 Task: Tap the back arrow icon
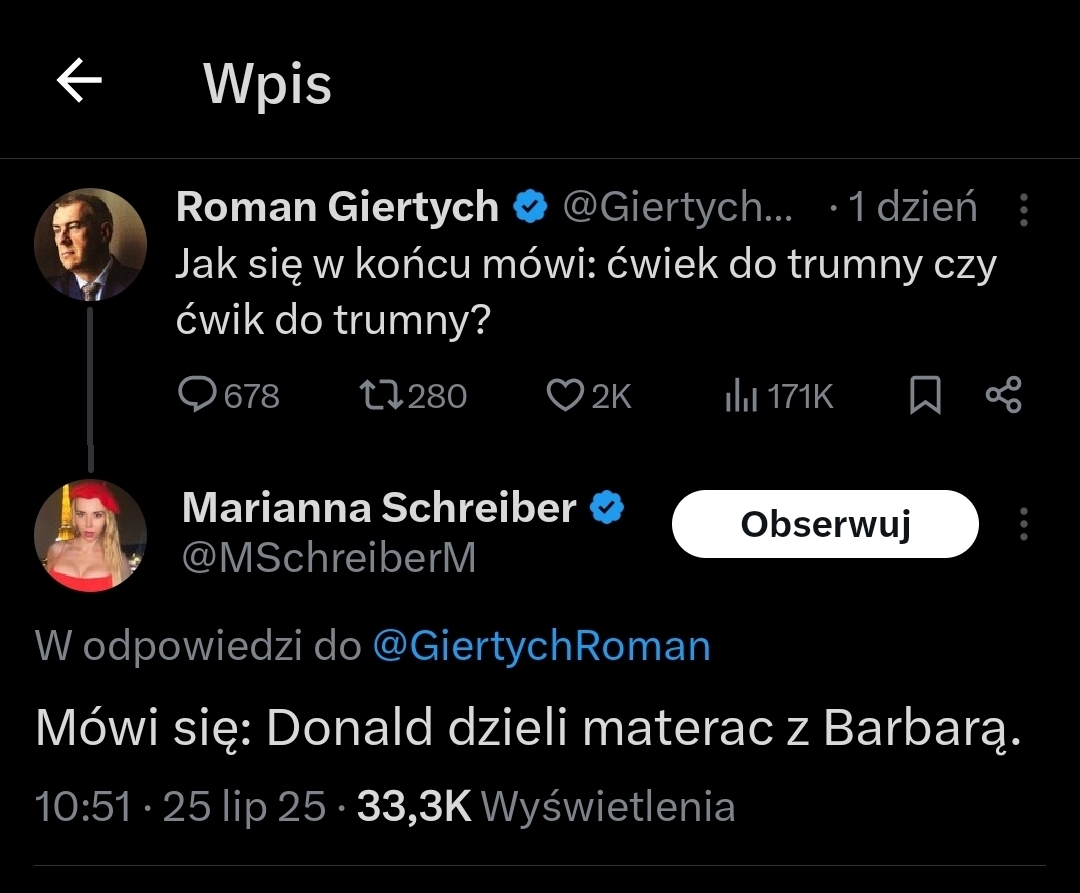click(x=80, y=82)
